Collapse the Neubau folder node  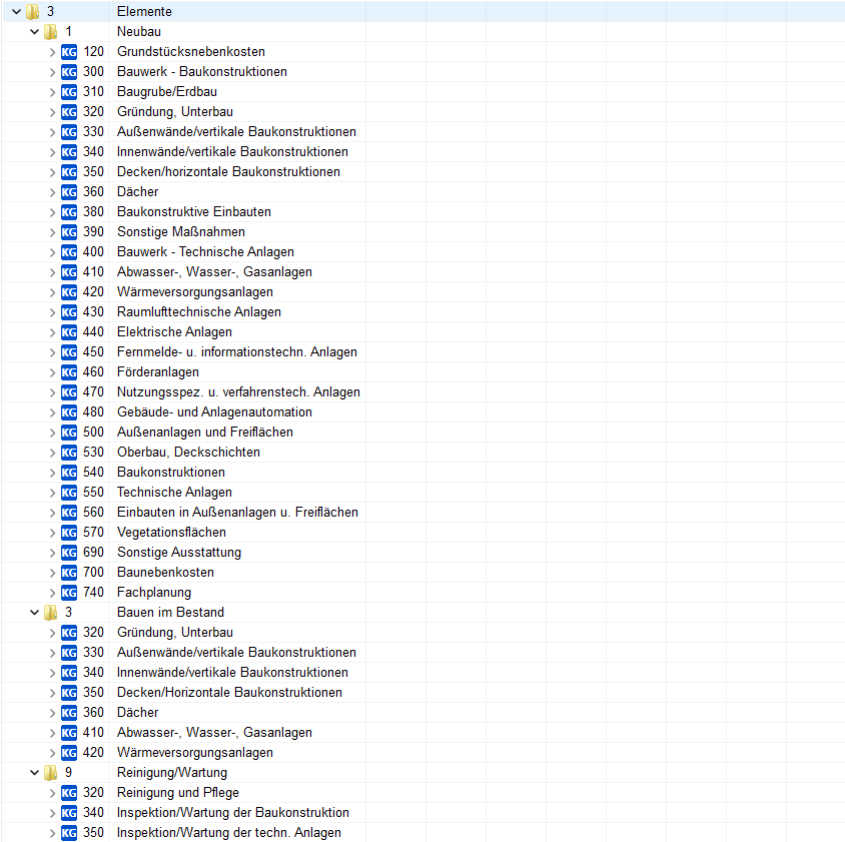click(35, 32)
